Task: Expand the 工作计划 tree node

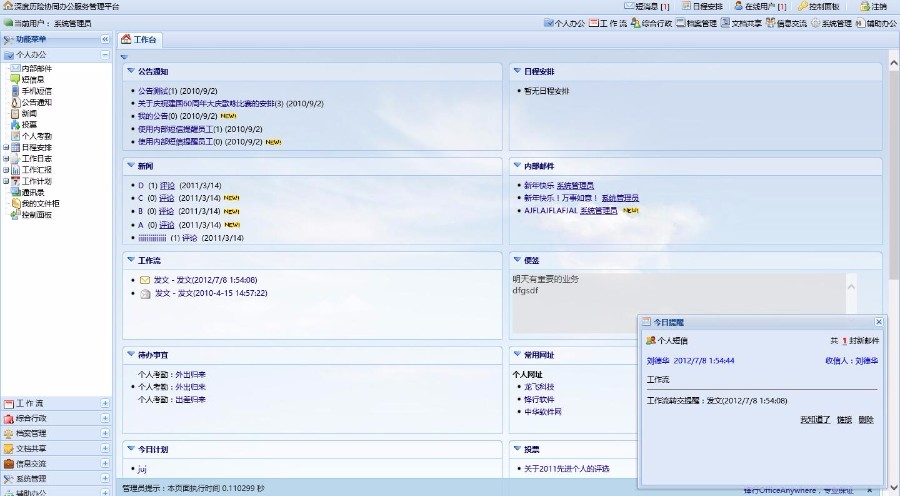Action: click(x=6, y=181)
